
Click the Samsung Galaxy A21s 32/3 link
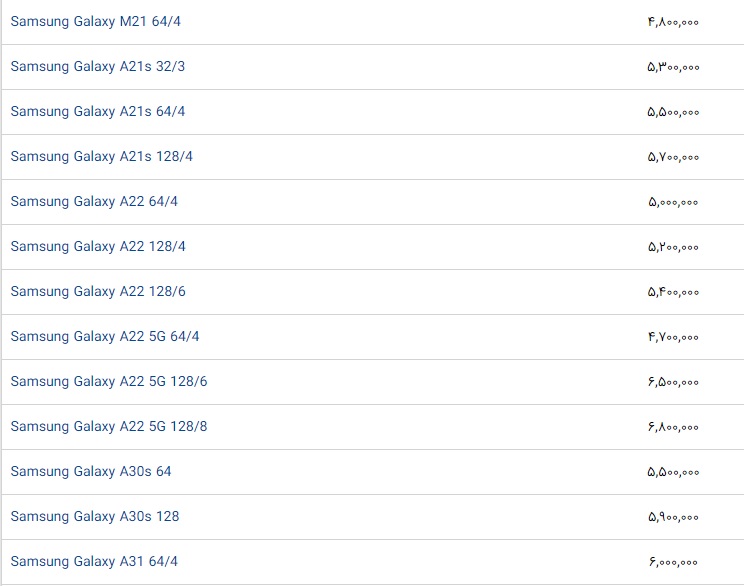point(98,66)
